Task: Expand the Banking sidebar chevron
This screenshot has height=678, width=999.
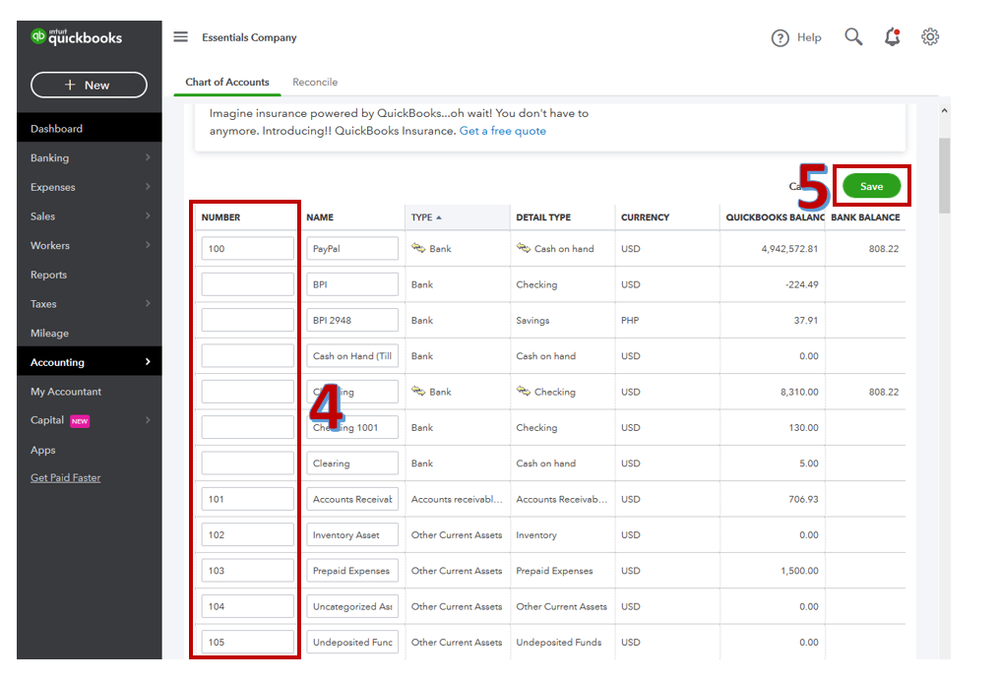Action: [x=148, y=157]
